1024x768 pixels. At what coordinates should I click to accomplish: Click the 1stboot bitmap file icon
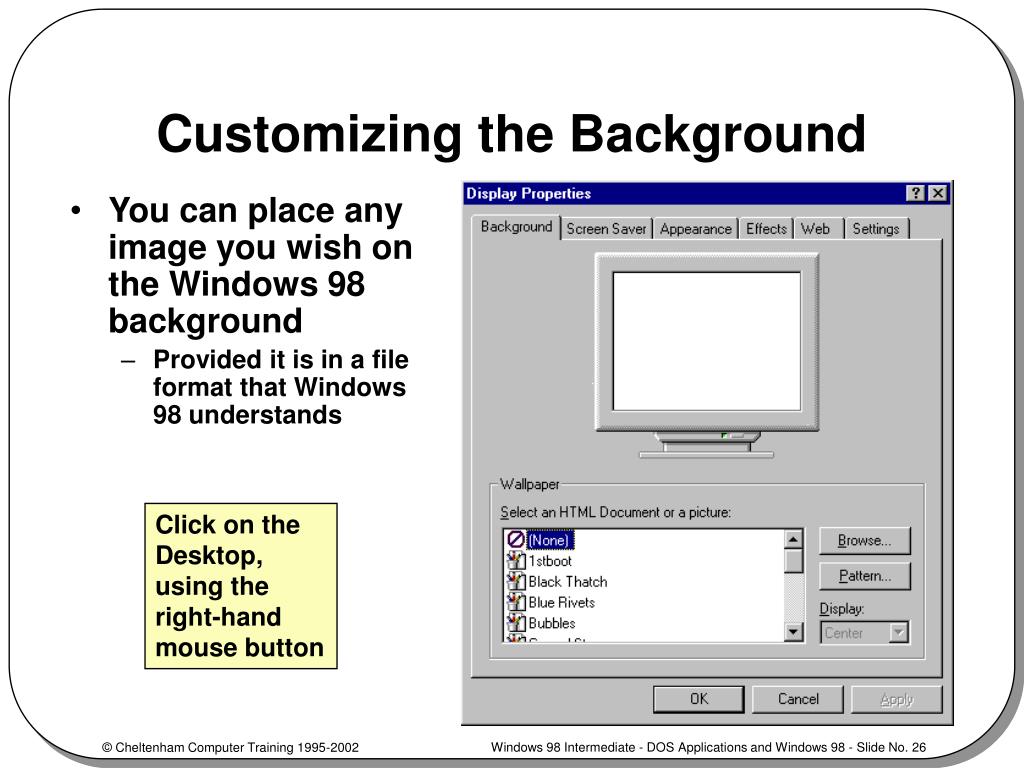tap(516, 560)
